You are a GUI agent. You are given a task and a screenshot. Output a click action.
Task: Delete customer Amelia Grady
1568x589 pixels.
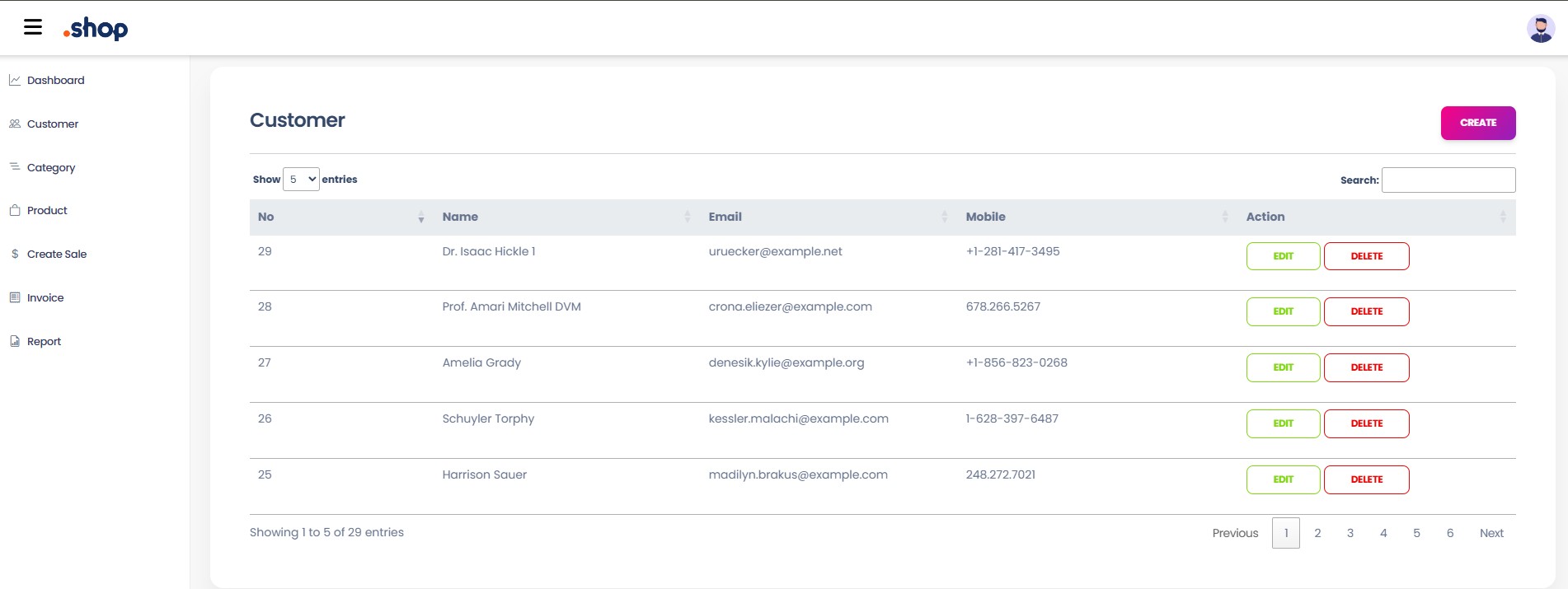[x=1366, y=367]
